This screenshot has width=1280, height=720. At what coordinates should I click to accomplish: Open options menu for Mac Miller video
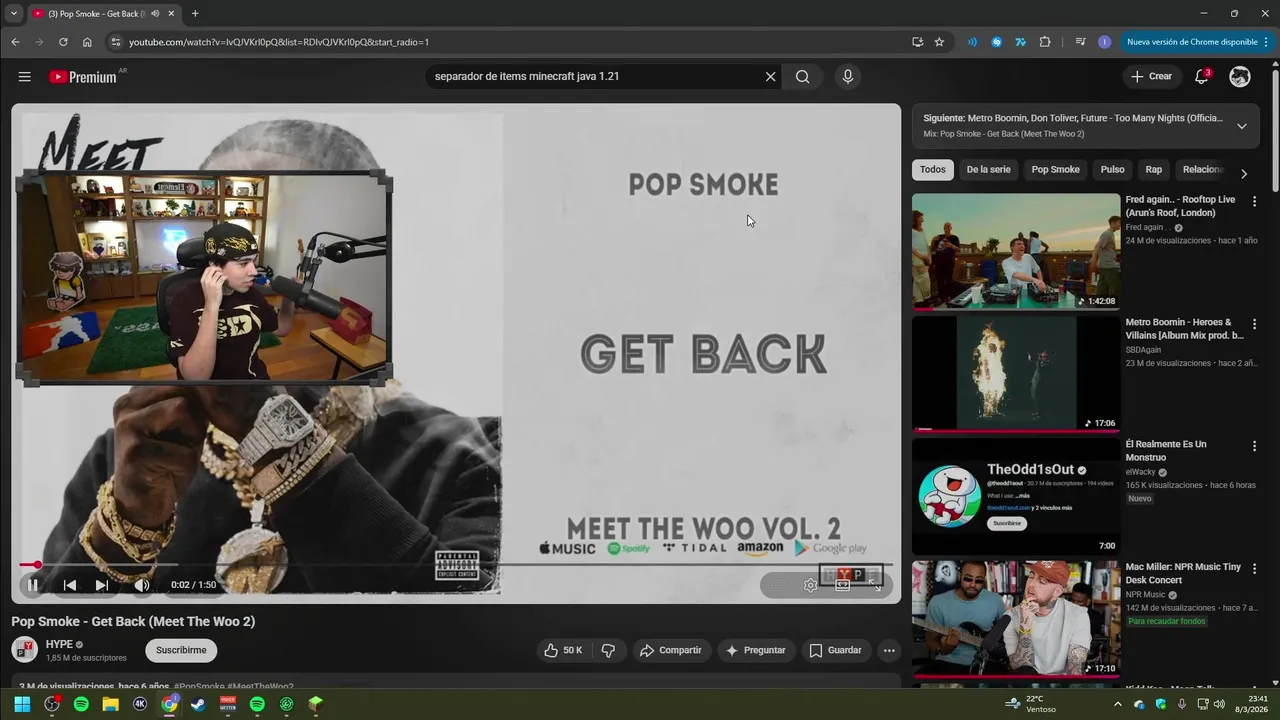pyautogui.click(x=1254, y=568)
